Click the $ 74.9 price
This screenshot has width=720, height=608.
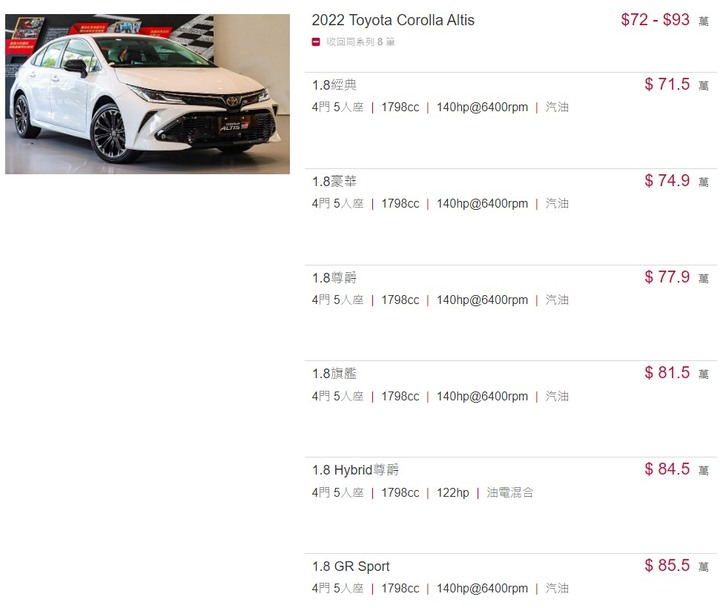[x=667, y=180]
